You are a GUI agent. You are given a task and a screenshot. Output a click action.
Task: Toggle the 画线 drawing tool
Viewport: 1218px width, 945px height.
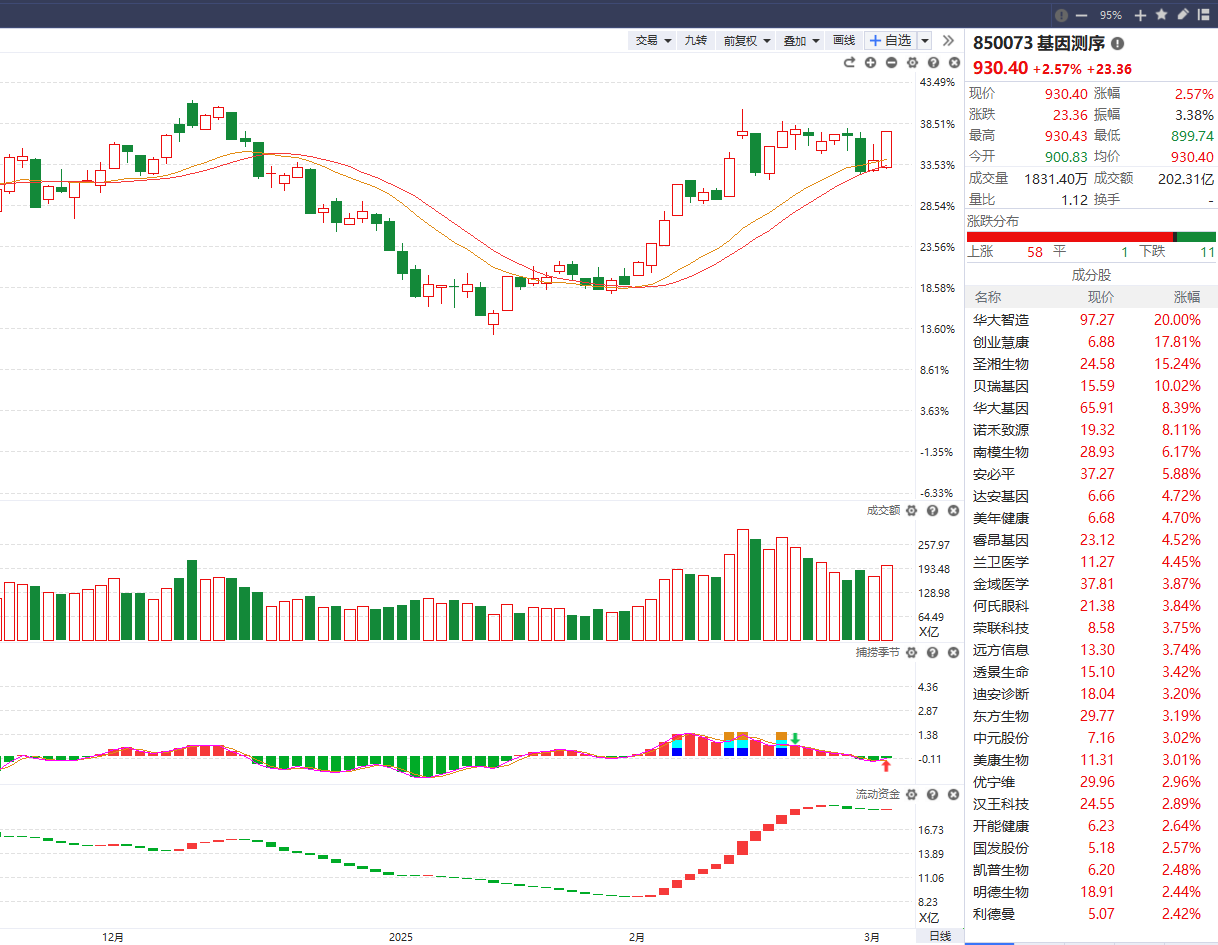point(844,40)
